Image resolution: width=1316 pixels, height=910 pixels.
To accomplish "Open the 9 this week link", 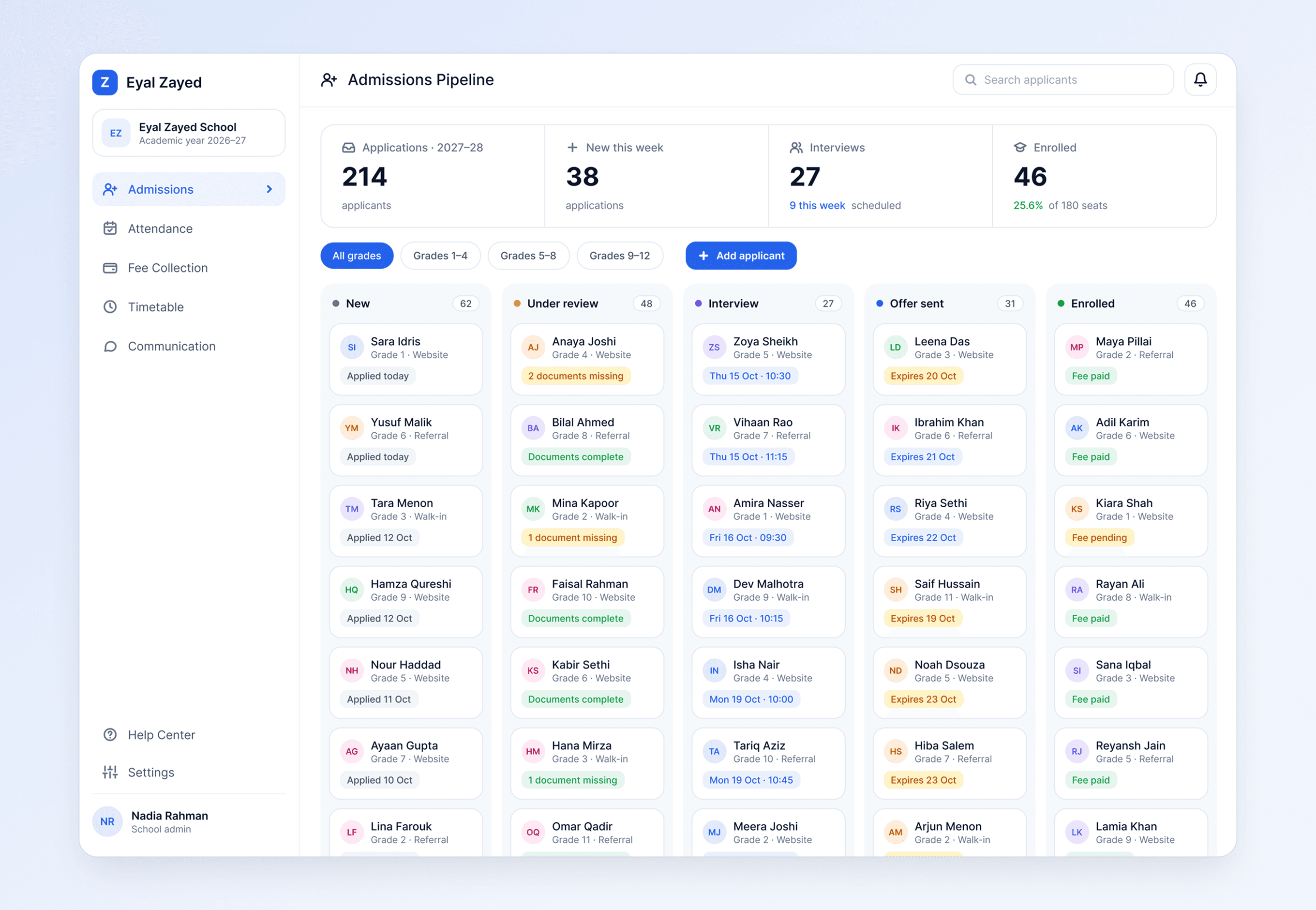I will pyautogui.click(x=817, y=206).
